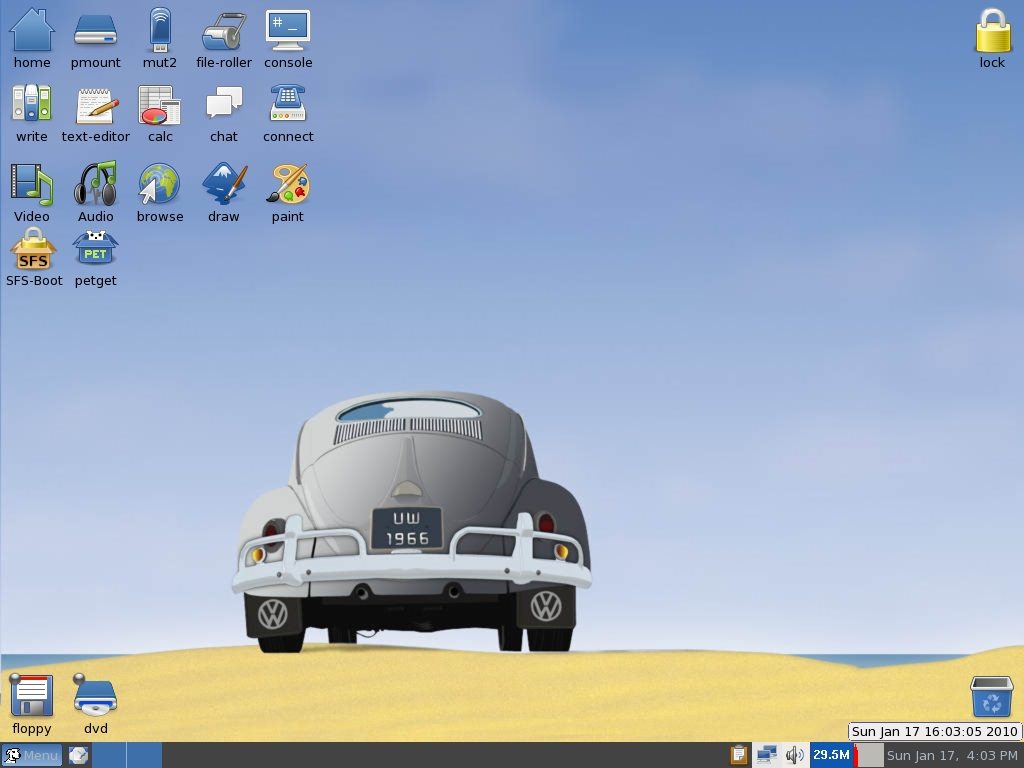This screenshot has width=1024, height=768.
Task: Click the 29.5M free memory indicator
Action: coord(831,755)
